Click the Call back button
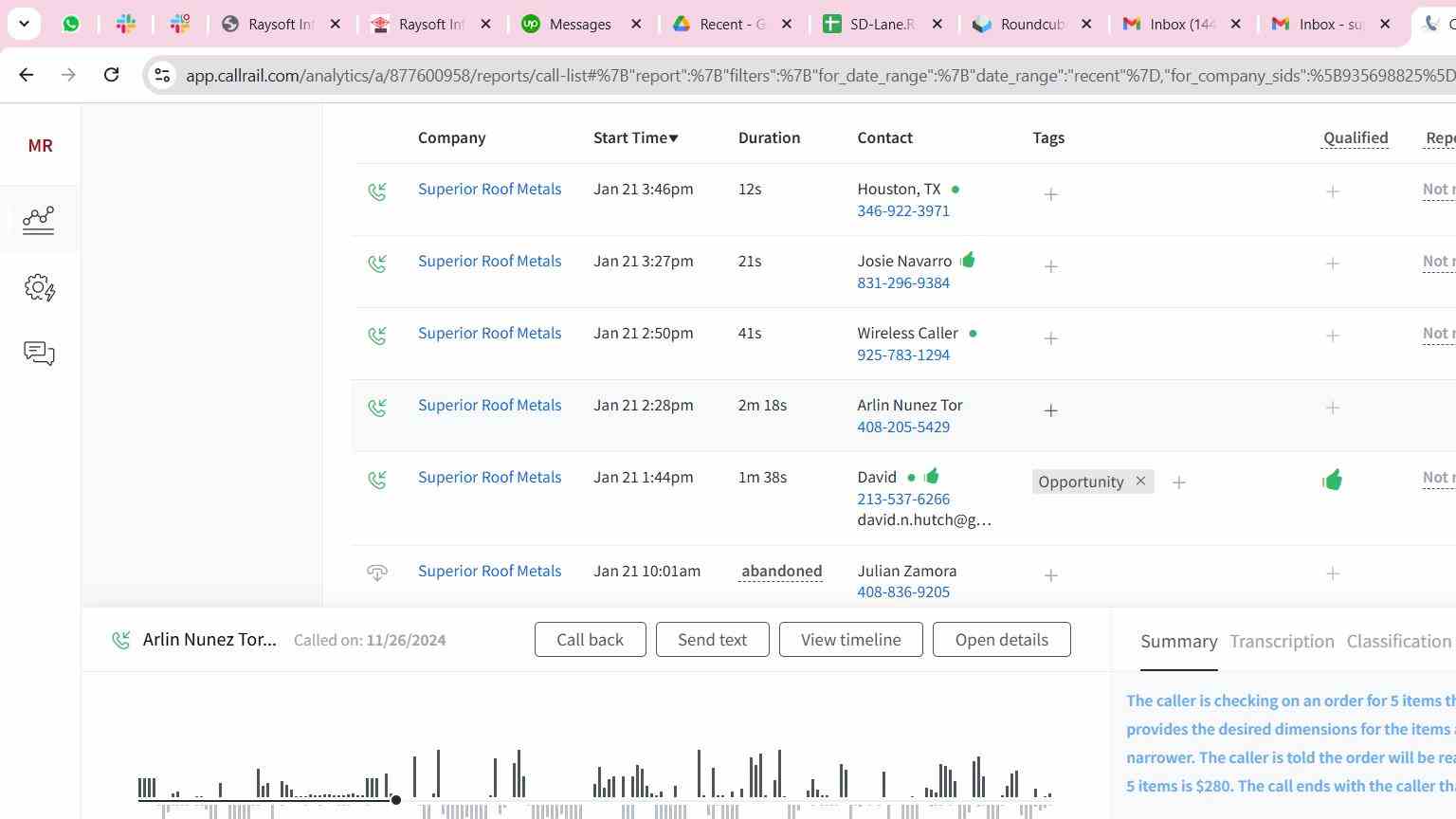The width and height of the screenshot is (1456, 819). pyautogui.click(x=590, y=640)
